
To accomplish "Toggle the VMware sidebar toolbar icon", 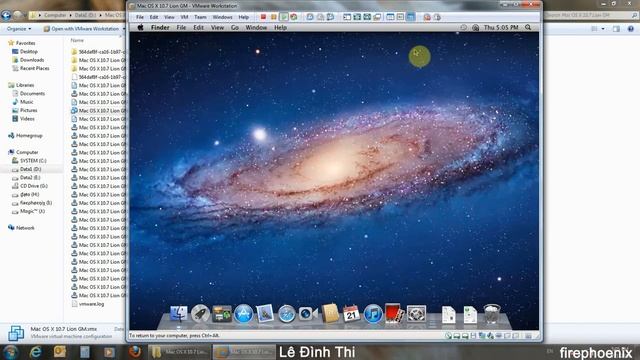I will point(347,17).
